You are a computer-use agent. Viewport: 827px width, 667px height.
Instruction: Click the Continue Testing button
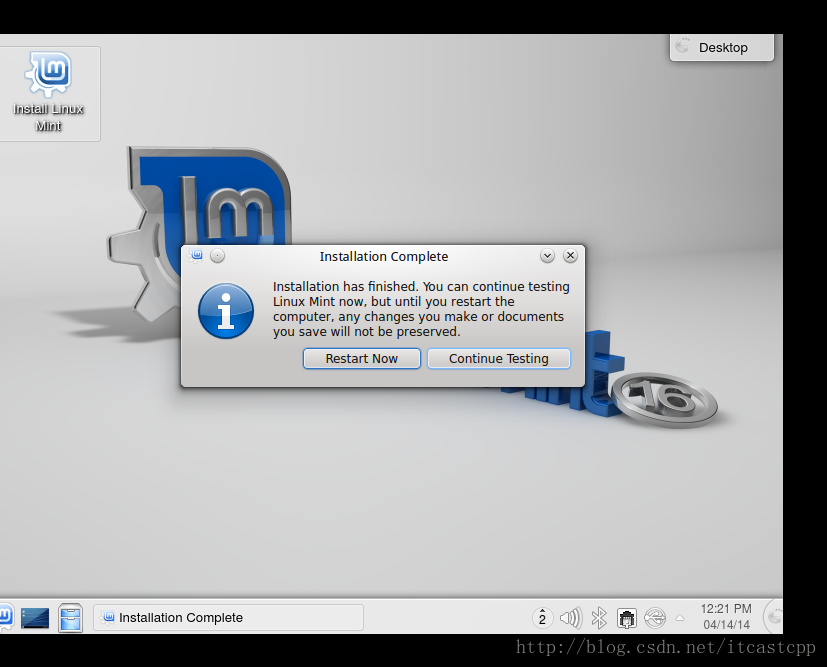[498, 359]
